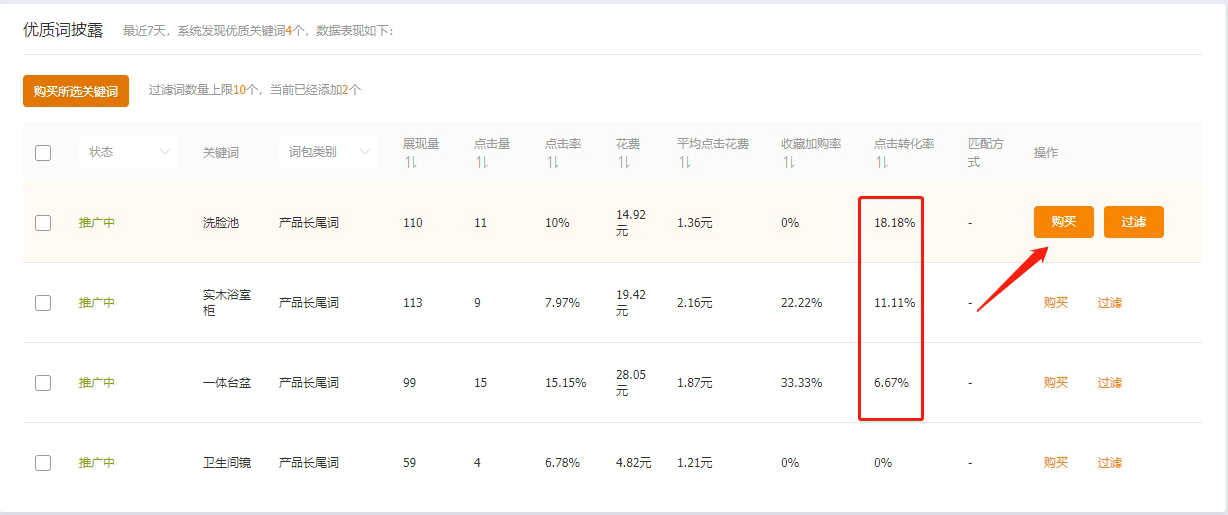The width and height of the screenshot is (1228, 515).
Task: Sort by 花费 using its sort icon
Action: pyautogui.click(x=623, y=162)
